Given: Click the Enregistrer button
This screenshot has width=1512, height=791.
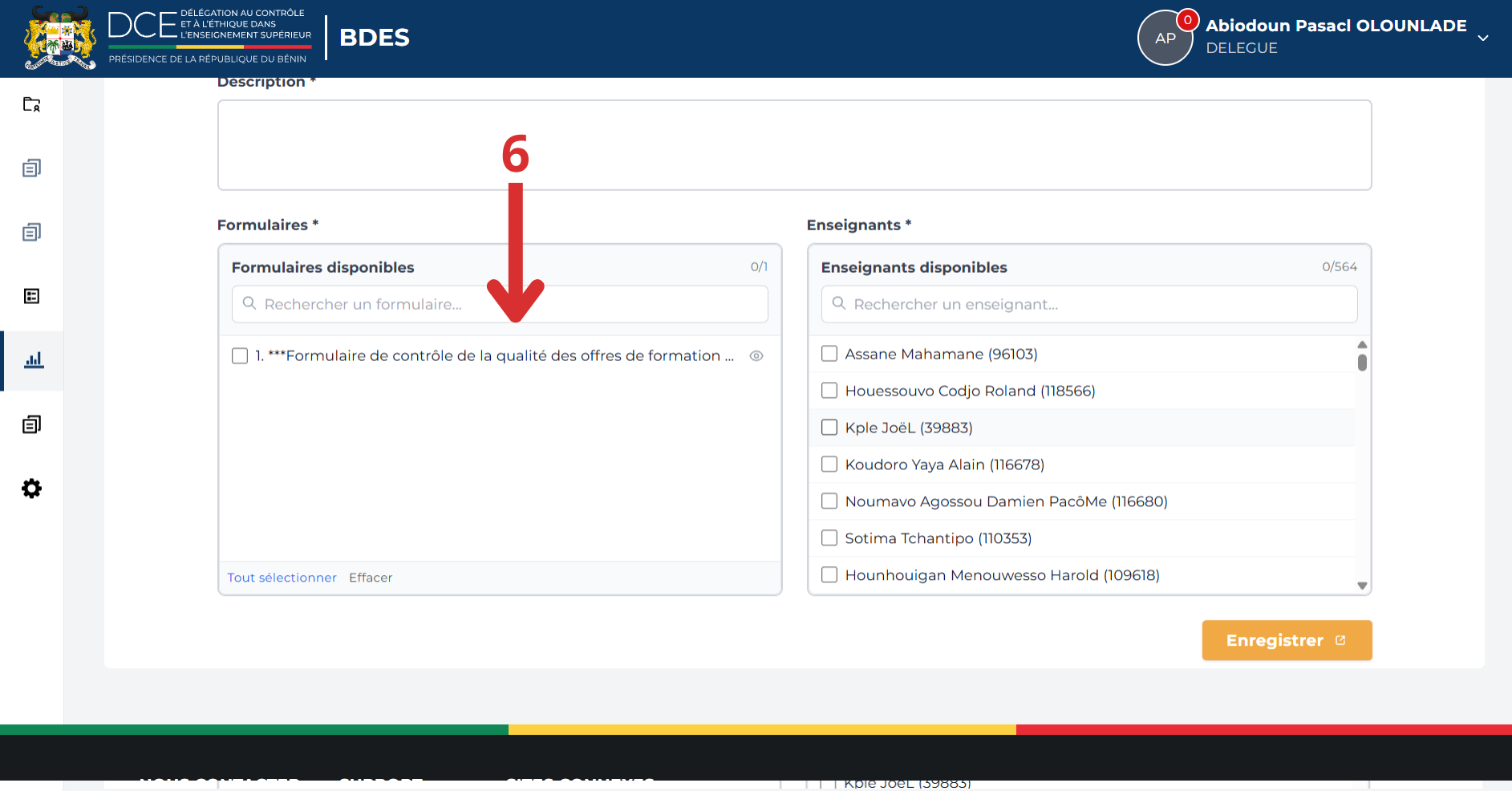Looking at the screenshot, I should (x=1287, y=640).
